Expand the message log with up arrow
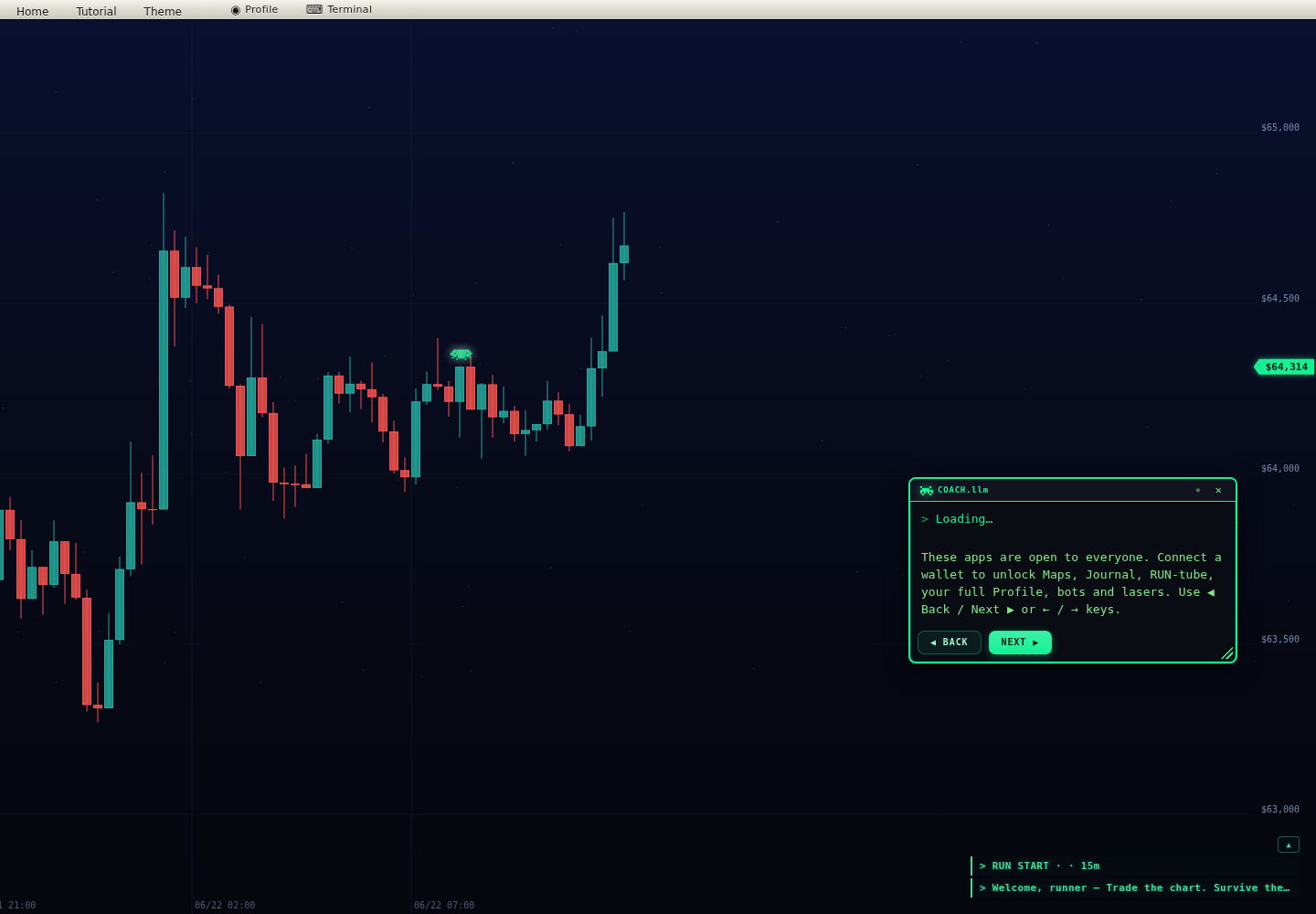This screenshot has width=1316, height=914. (x=1288, y=845)
